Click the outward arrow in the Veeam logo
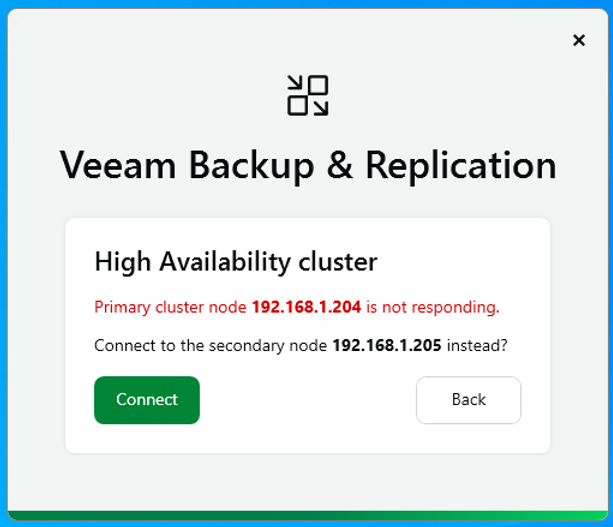The image size is (613, 527). pyautogui.click(x=321, y=108)
